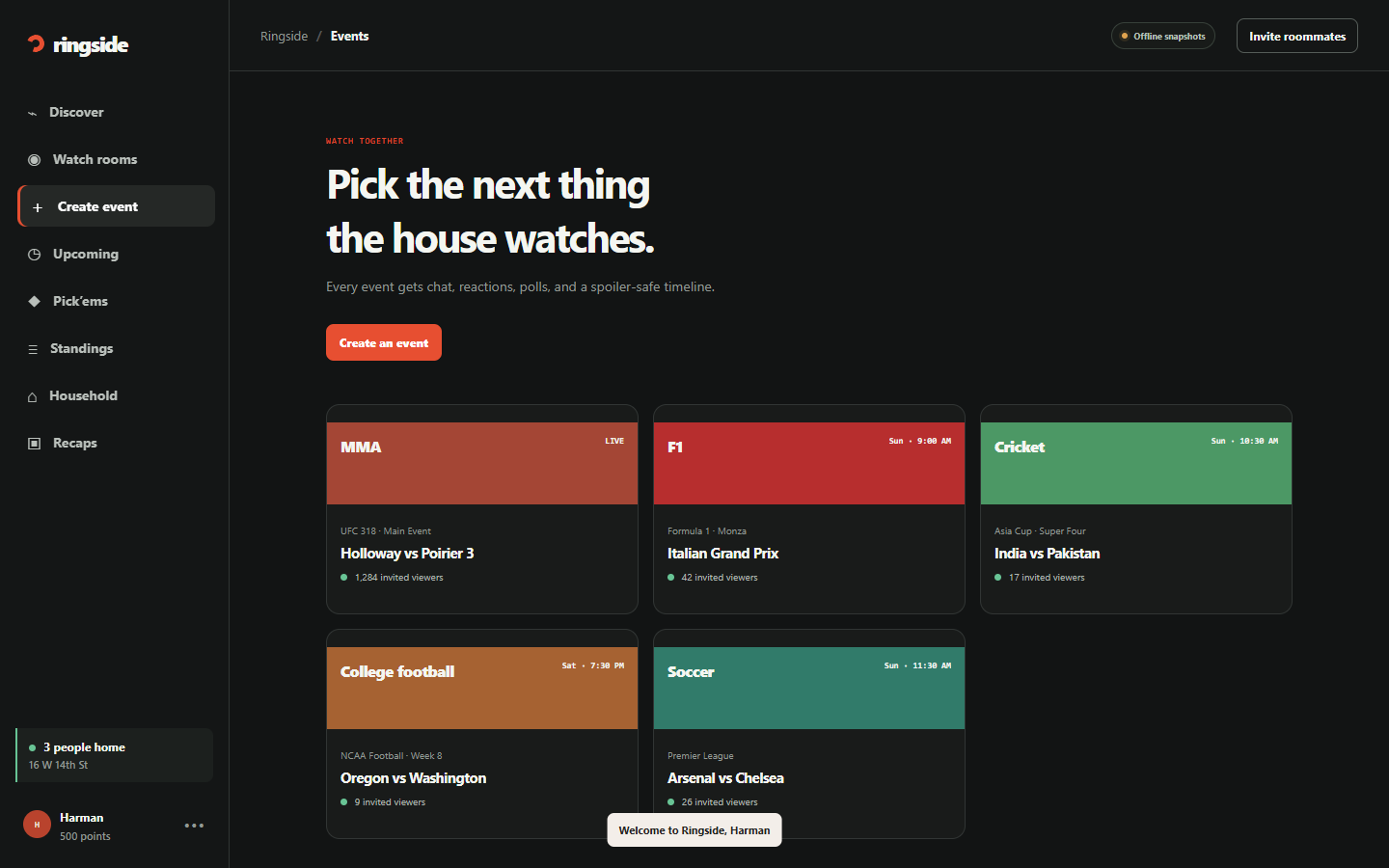The height and width of the screenshot is (868, 1389).
Task: Click the plus icon beside Create event
Action: [x=38, y=207]
